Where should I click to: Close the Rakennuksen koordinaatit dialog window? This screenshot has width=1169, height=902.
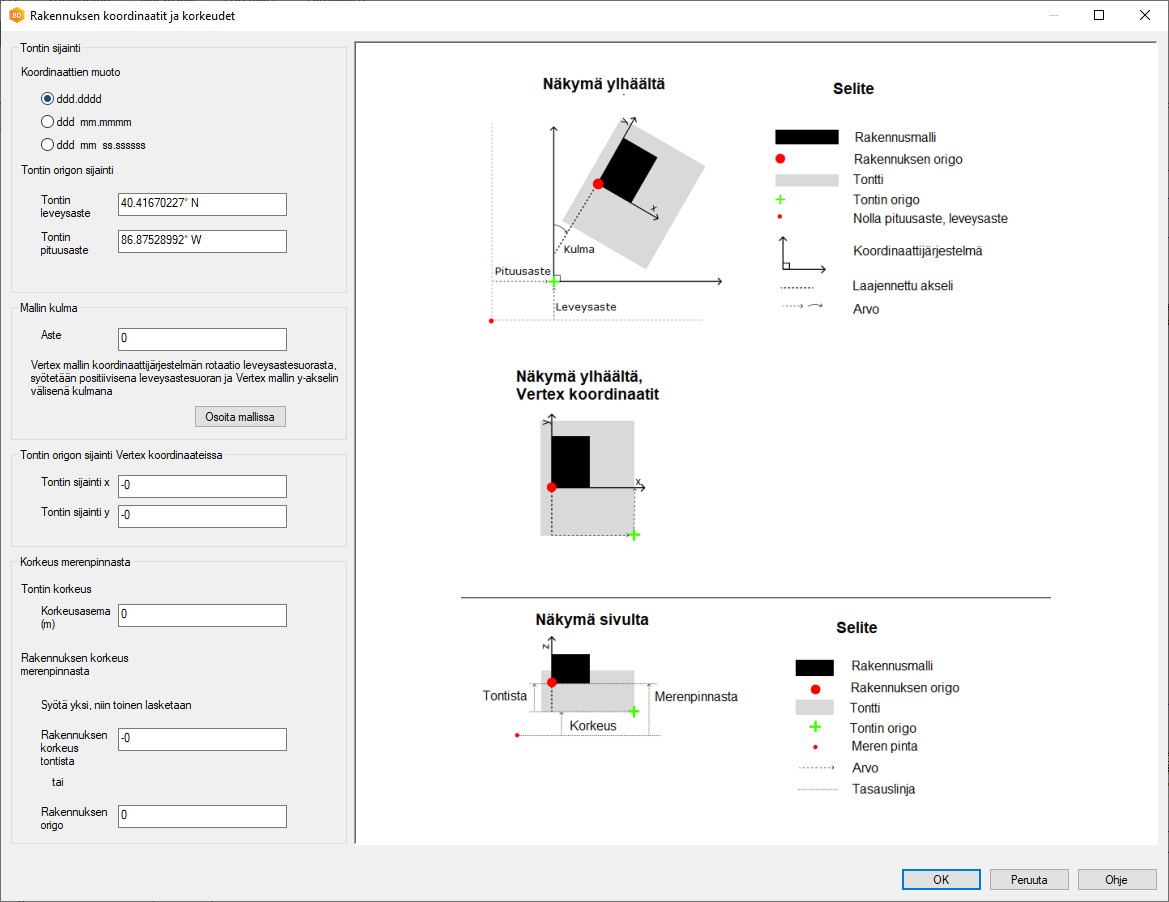tap(1145, 16)
